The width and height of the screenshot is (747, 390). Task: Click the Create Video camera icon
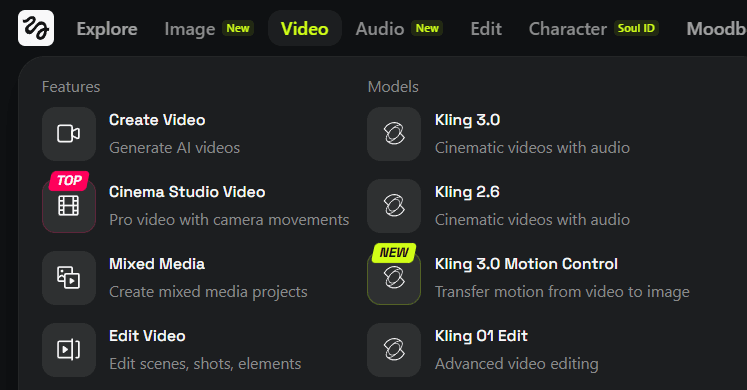pos(69,134)
